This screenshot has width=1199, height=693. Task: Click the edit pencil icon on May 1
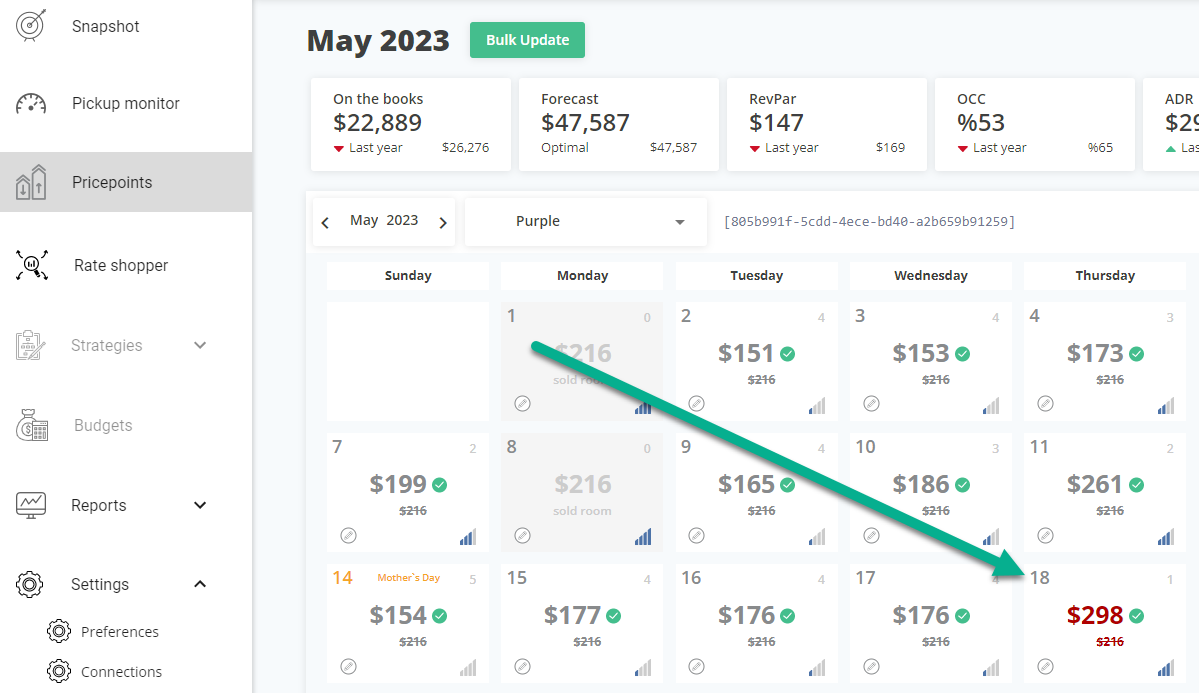click(x=522, y=403)
